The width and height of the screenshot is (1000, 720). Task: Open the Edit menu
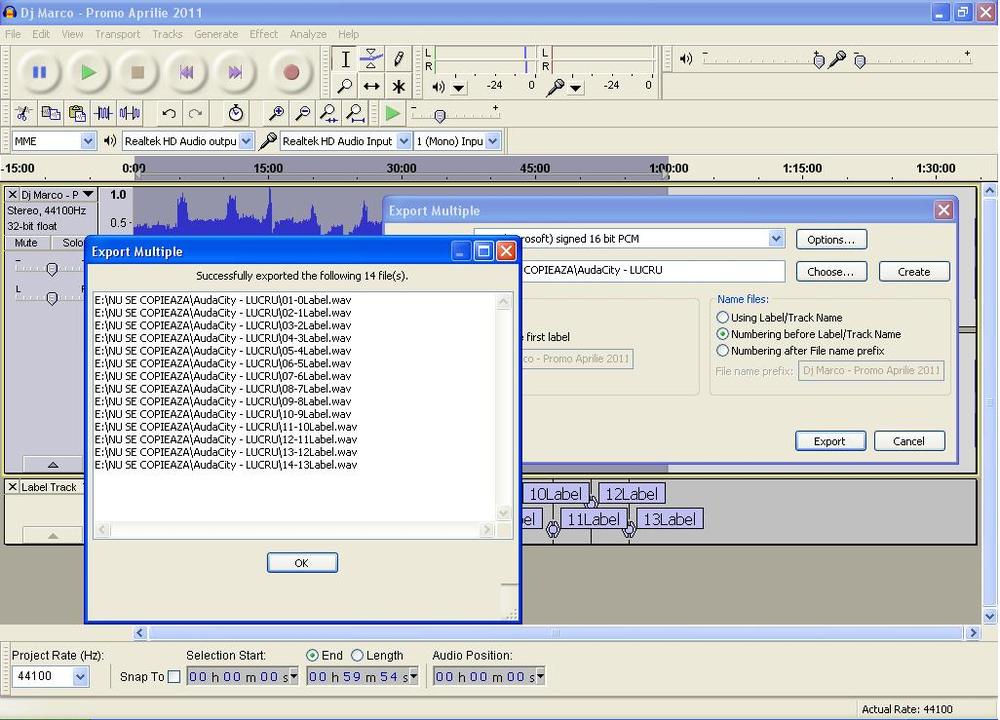point(41,34)
